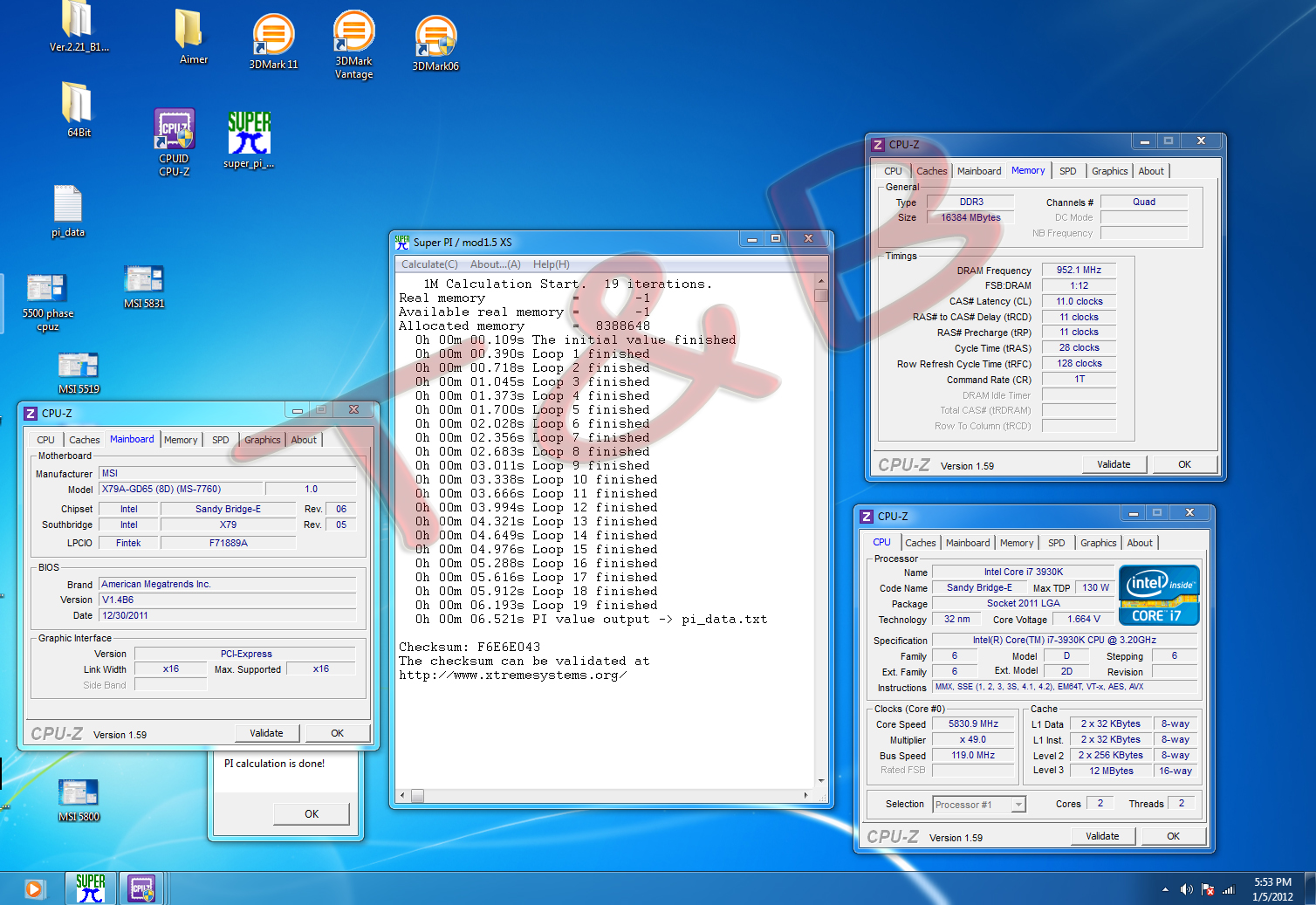Image resolution: width=1316 pixels, height=905 pixels.
Task: Click the Checksum: F6E6E043 line
Action: (x=470, y=647)
